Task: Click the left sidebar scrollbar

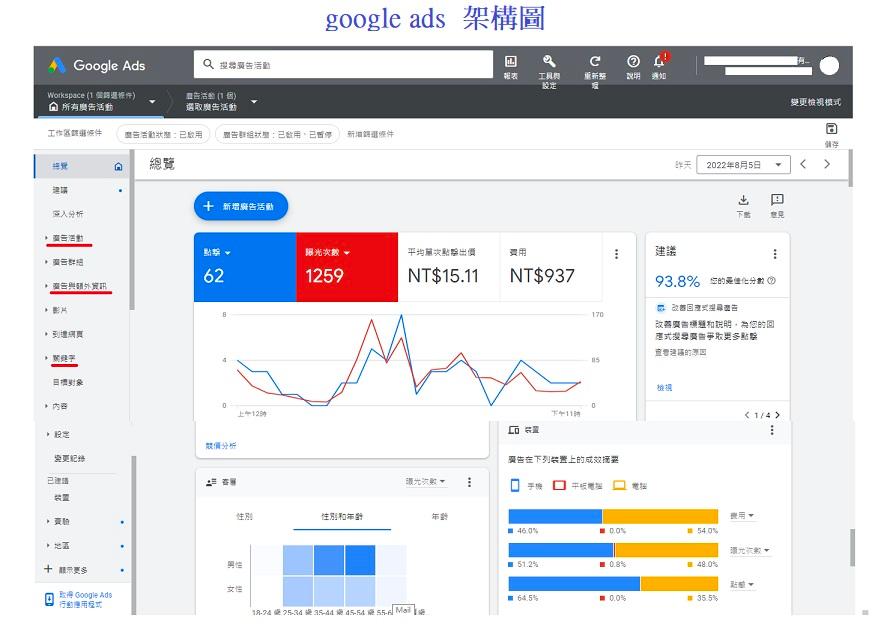Action: pos(132,230)
